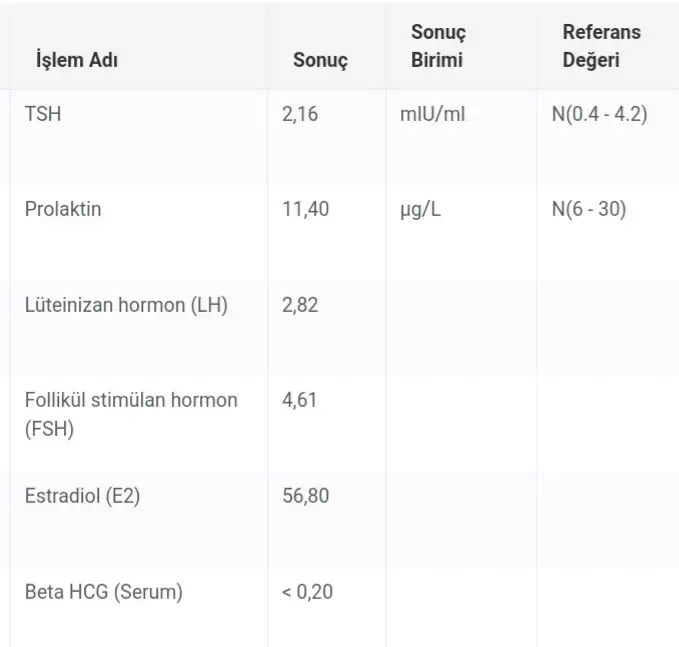The width and height of the screenshot is (679, 647).
Task: Click the Beta HCG (Serum) label
Action: click(104, 591)
